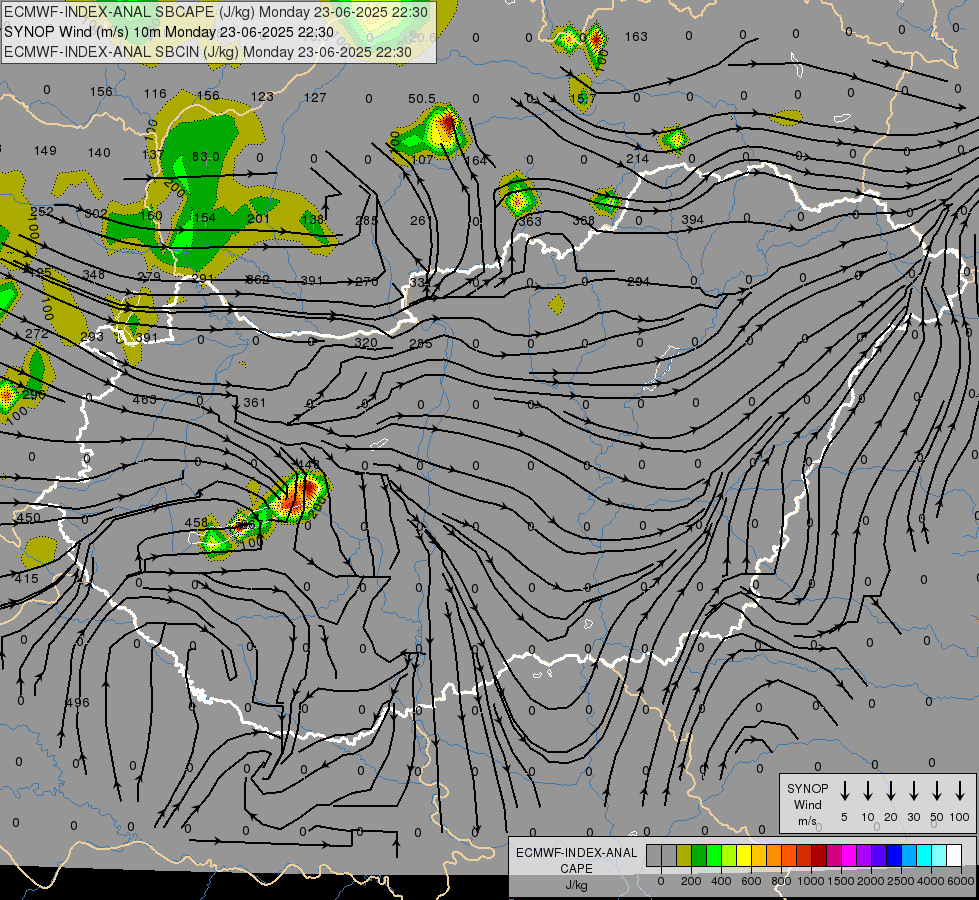
Task: Select the white swatch at 6000
Action: pos(954,855)
